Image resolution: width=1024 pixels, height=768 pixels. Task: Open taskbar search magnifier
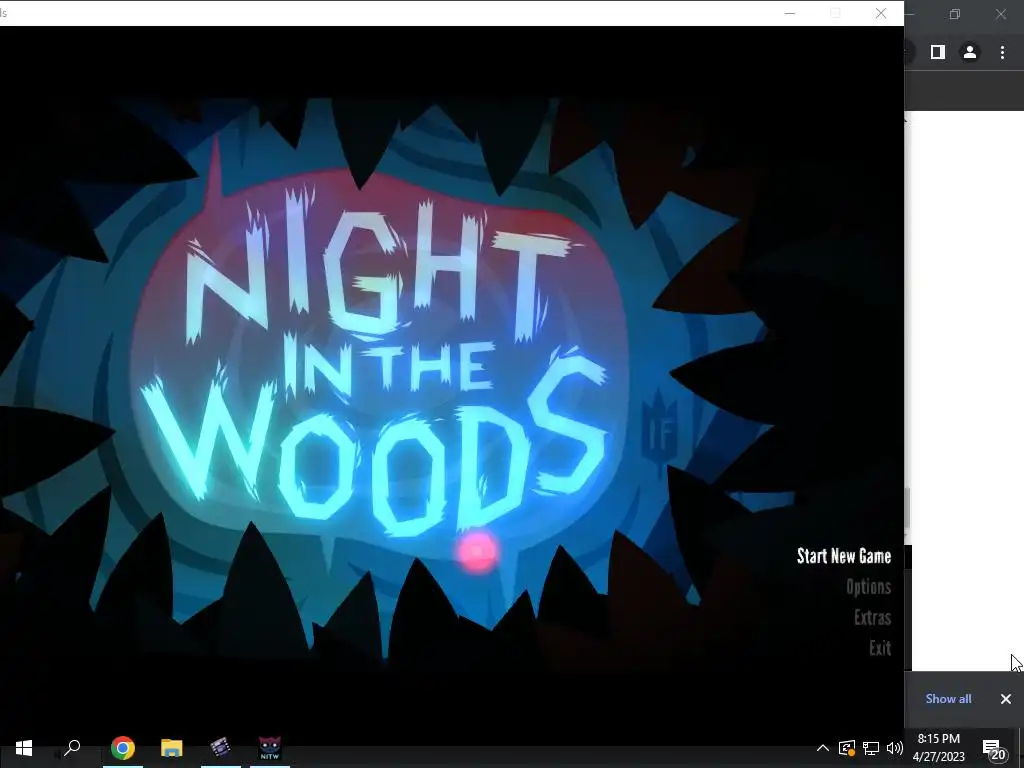tap(72, 748)
